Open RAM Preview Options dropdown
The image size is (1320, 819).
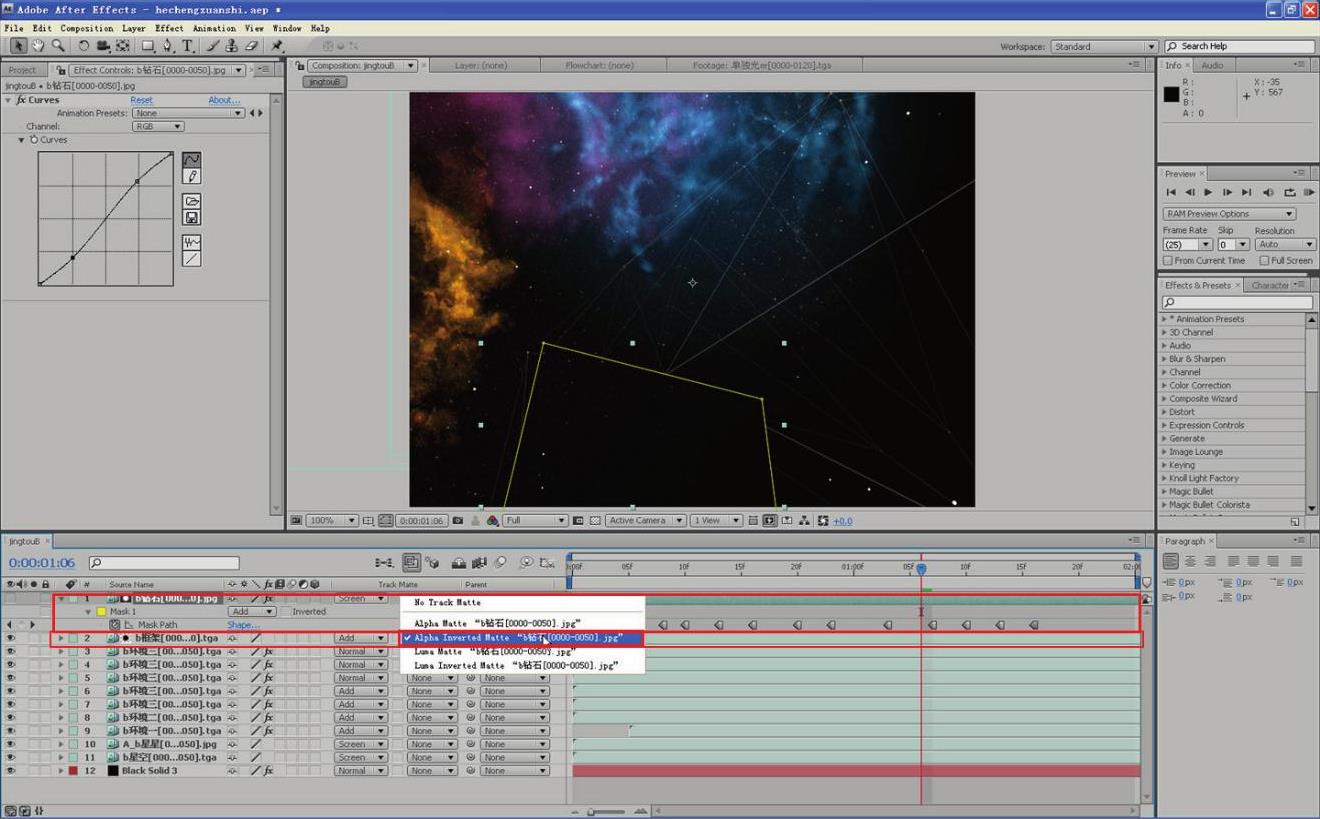(x=1229, y=214)
